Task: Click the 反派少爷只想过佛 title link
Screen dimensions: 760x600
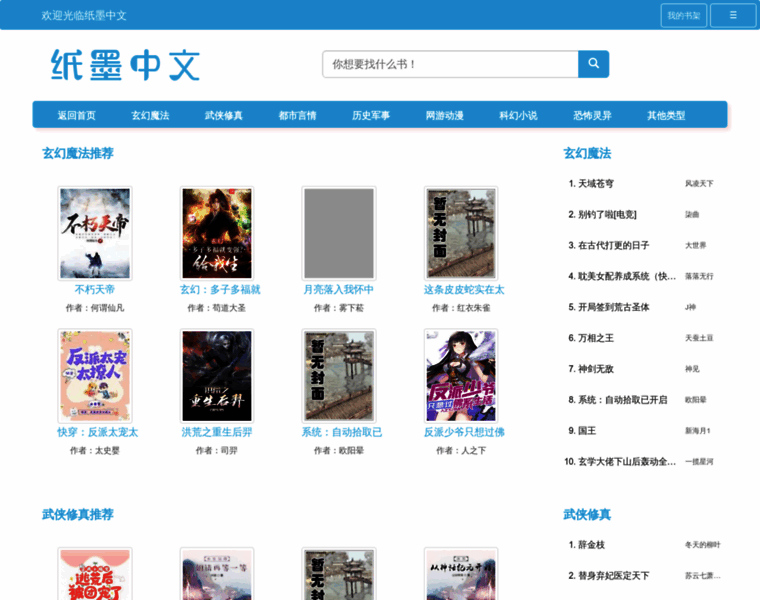Action: (464, 432)
